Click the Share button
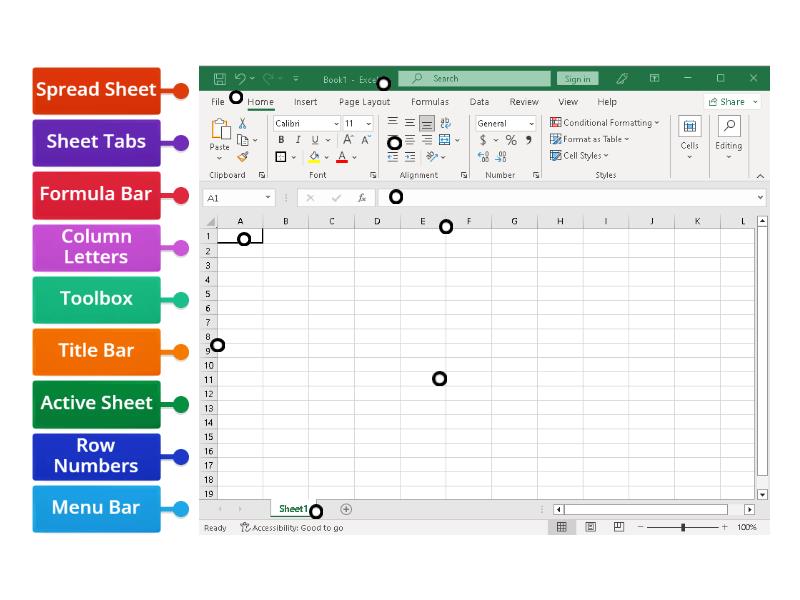Viewport: 800px width, 600px height. click(x=731, y=101)
